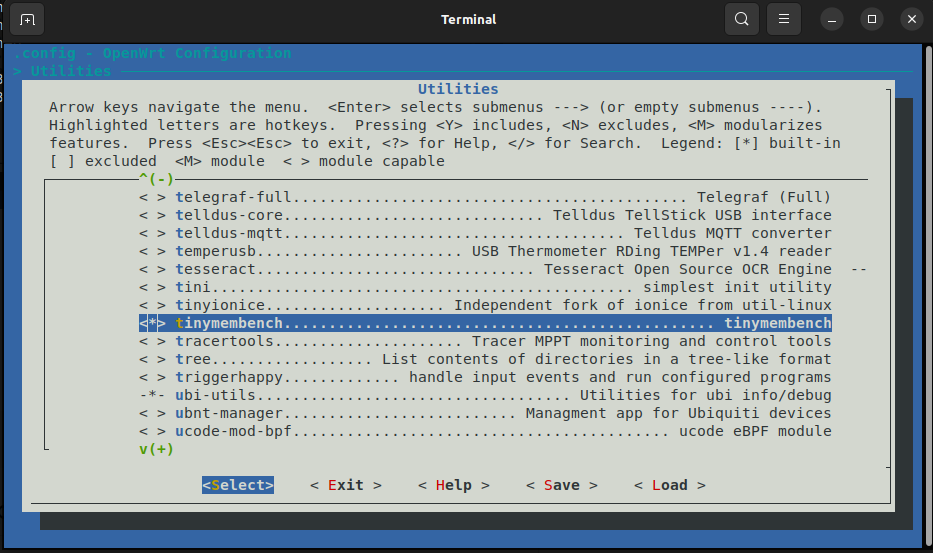
Task: Minimize the Terminal window
Action: pyautogui.click(x=832, y=20)
